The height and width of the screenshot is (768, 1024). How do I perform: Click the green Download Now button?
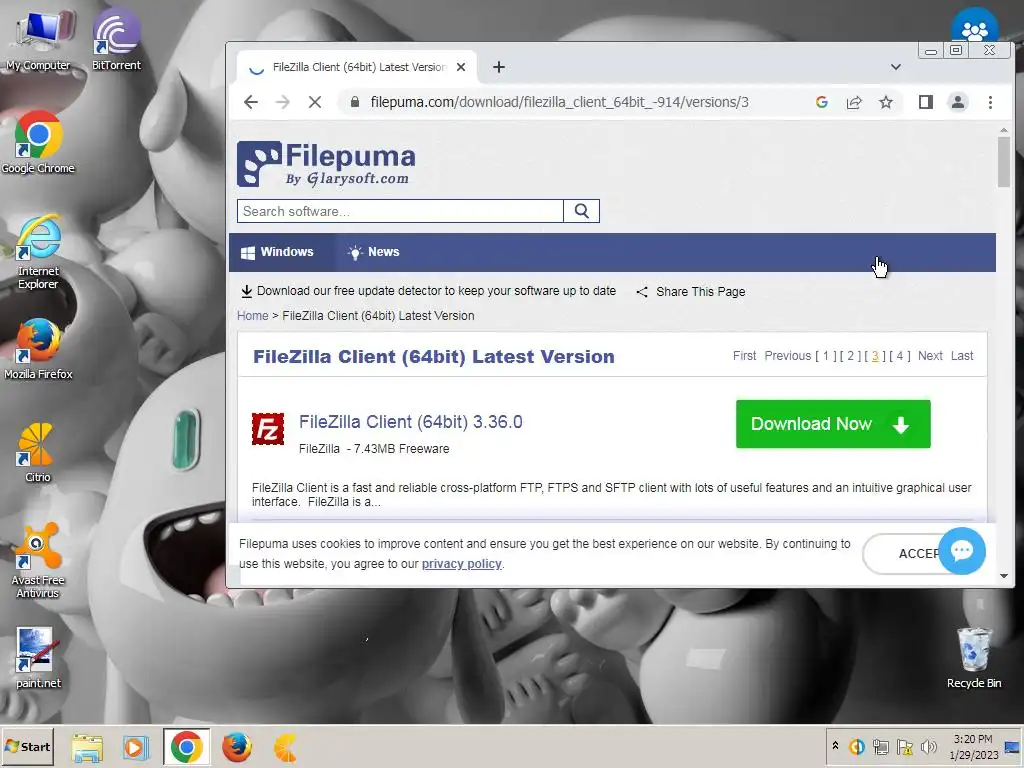click(833, 424)
